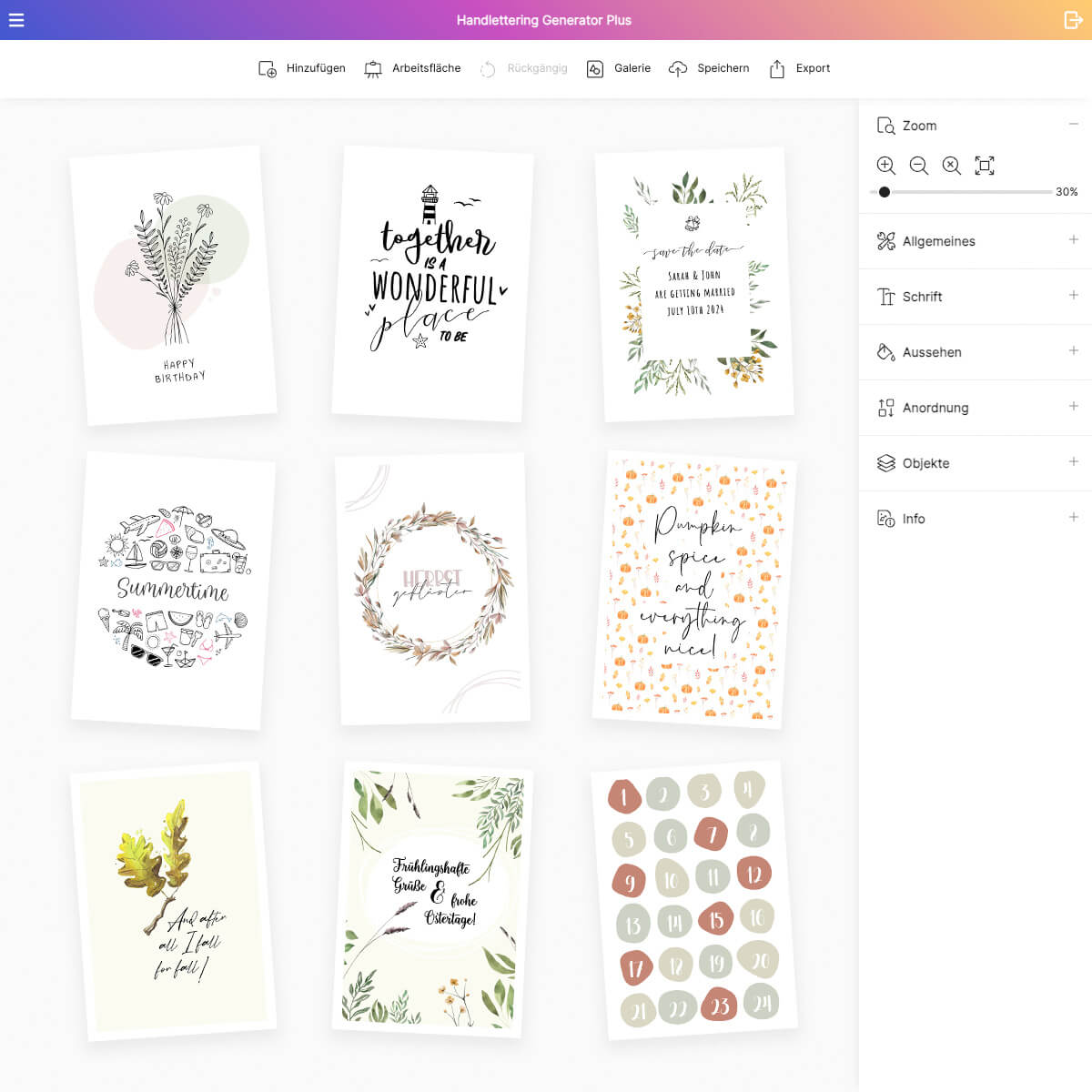Open the hamburger menu
This screenshot has height=1092, width=1092.
tap(16, 20)
